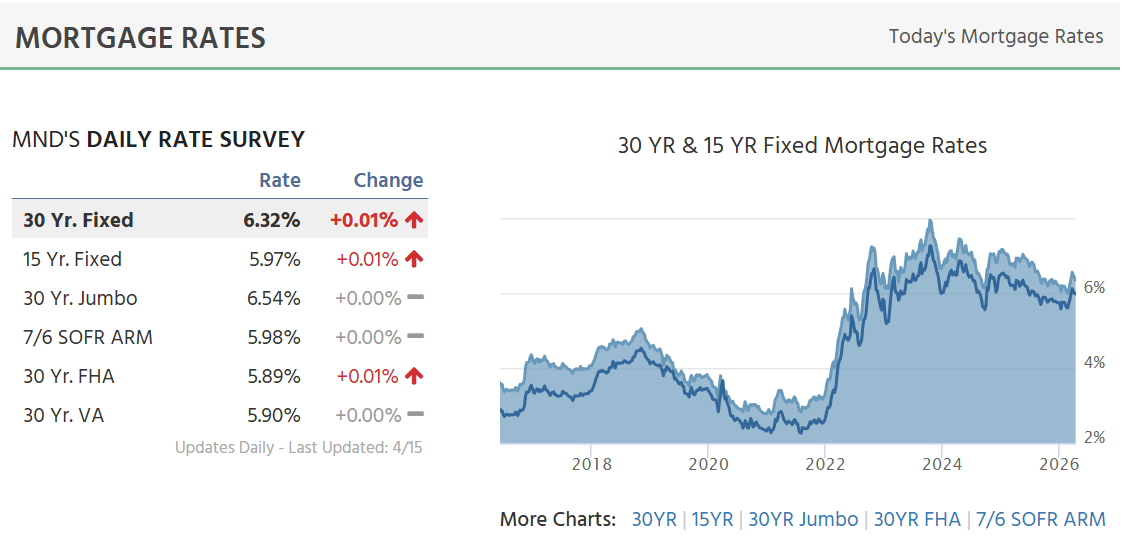Image resolution: width=1123 pixels, height=542 pixels.
Task: Click gray dash icon for 7/6 SOFR ARM
Action: pos(416,337)
